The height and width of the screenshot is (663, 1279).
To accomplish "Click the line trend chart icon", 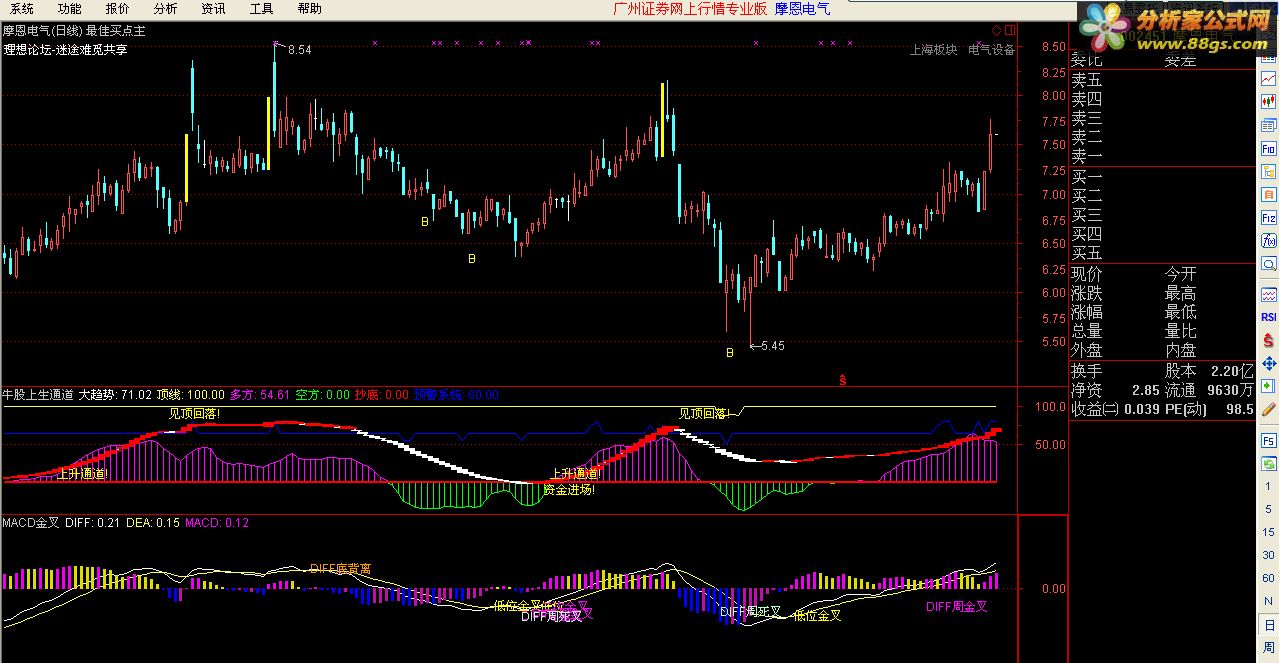I will [1268, 78].
